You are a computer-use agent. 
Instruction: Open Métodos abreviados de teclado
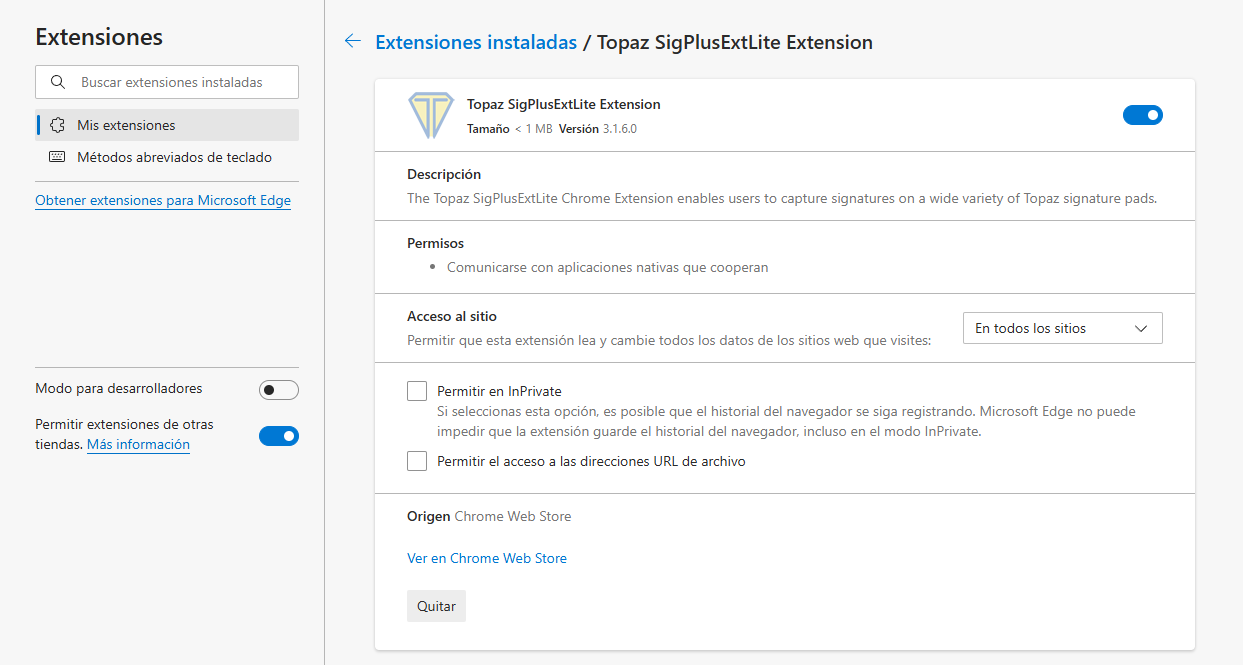[167, 157]
